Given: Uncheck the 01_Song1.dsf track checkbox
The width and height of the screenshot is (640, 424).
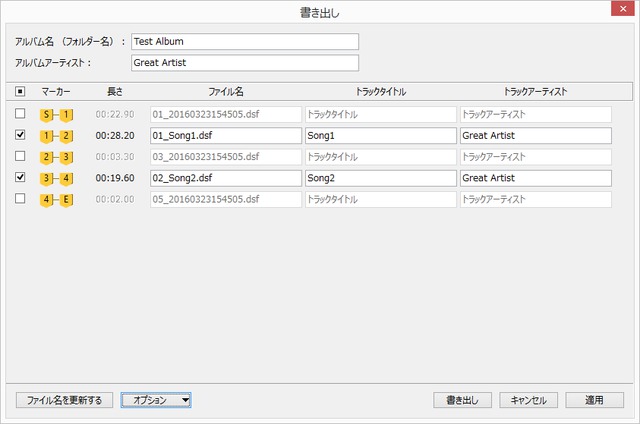Looking at the screenshot, I should click(x=21, y=135).
